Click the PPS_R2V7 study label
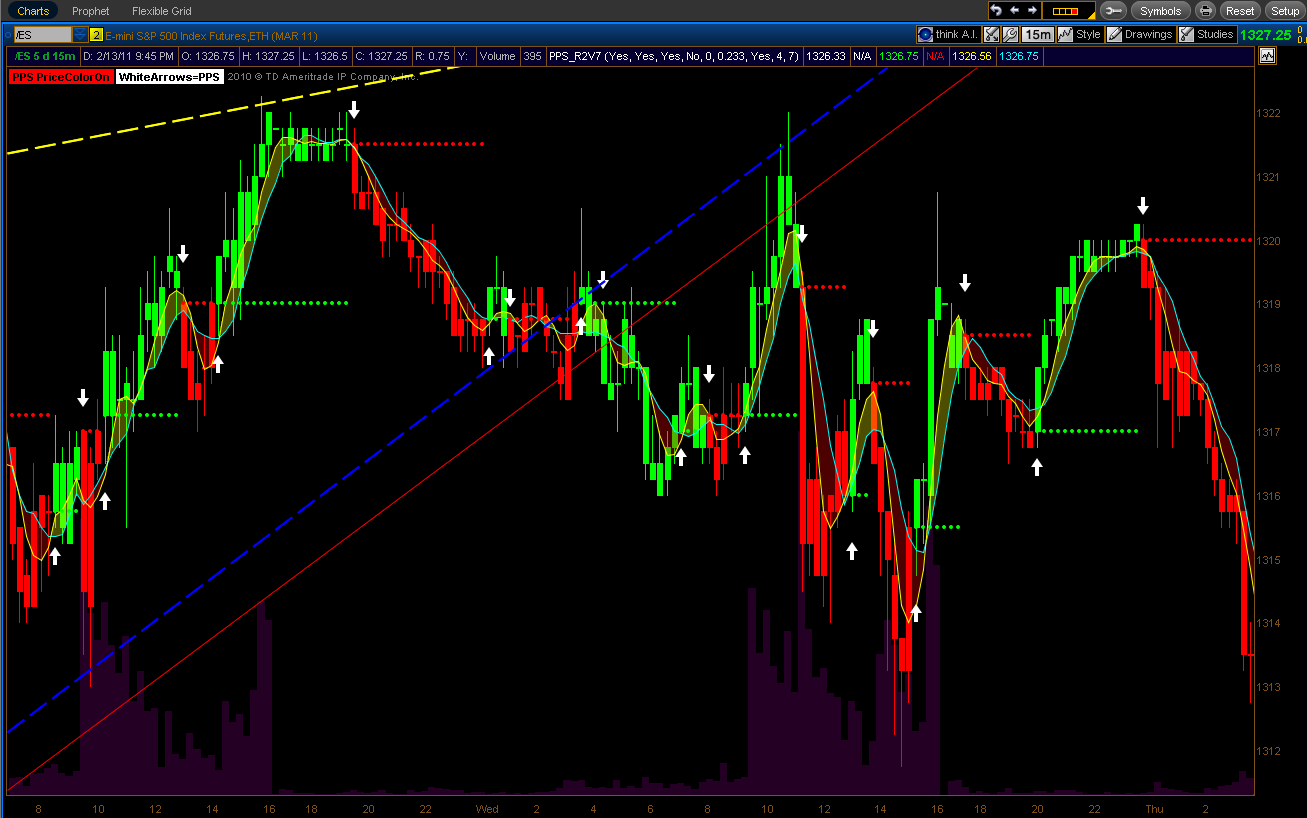Screen dimensions: 1307x818 [x=674, y=57]
